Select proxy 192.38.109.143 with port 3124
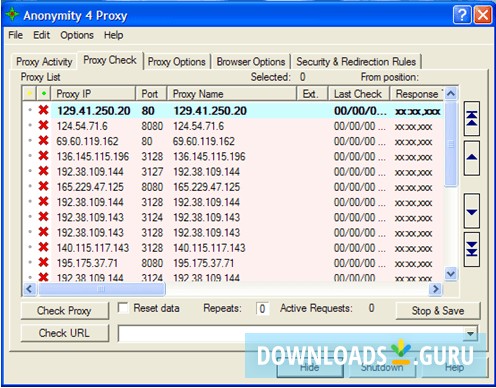The image size is (496, 388). click(x=233, y=217)
